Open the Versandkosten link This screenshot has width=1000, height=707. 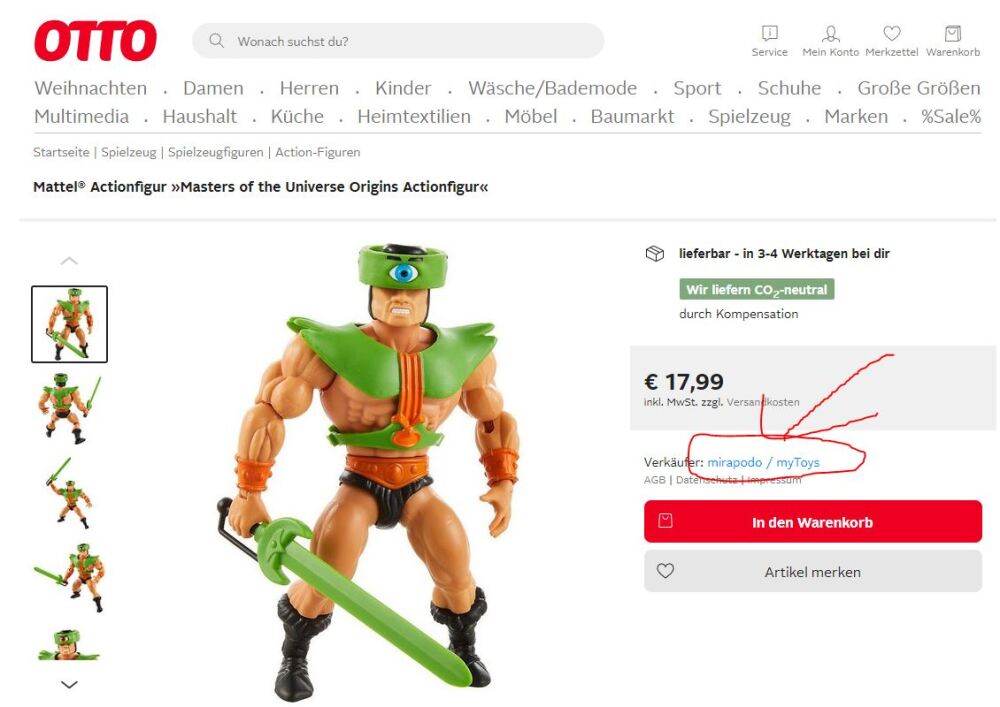click(763, 402)
